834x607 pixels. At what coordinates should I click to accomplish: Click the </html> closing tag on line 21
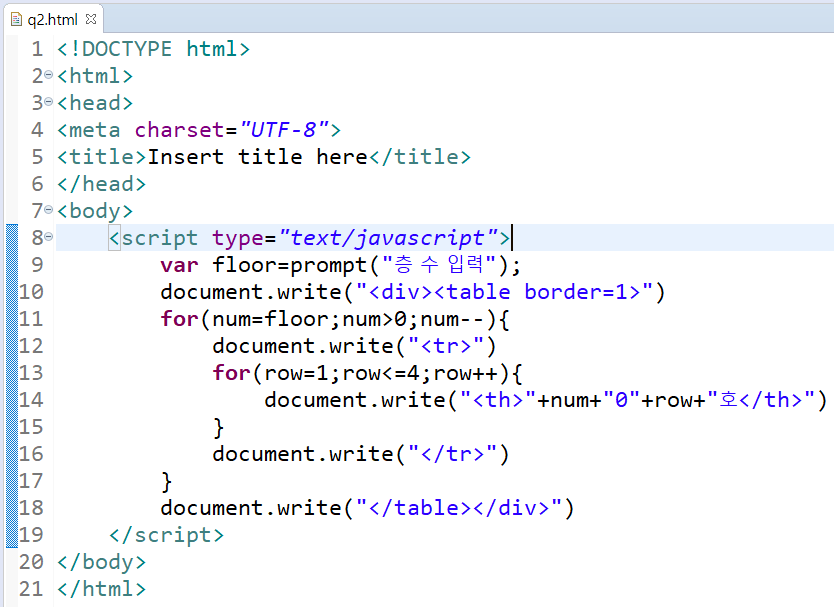click(101, 589)
